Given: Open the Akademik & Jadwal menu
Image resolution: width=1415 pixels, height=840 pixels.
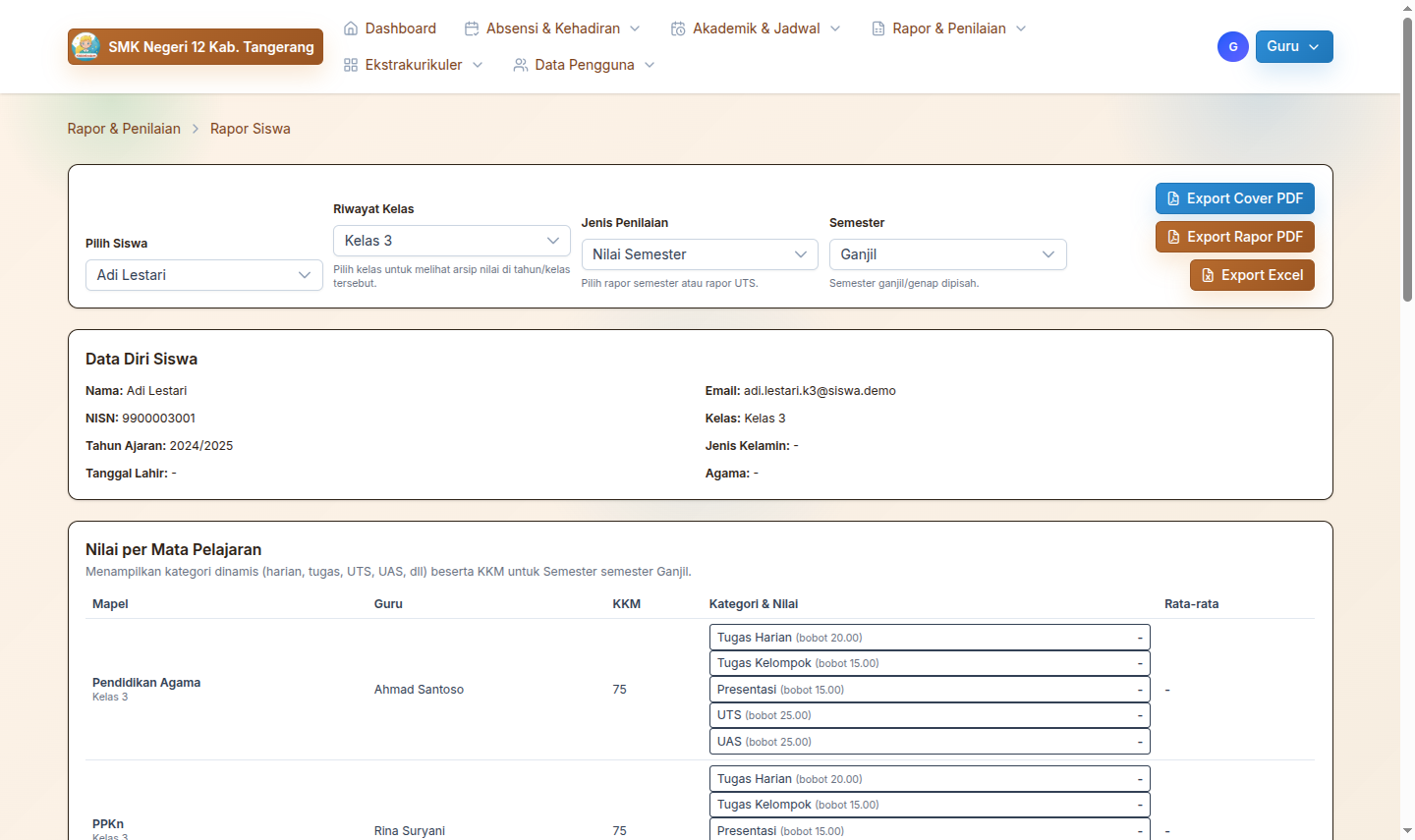Looking at the screenshot, I should 757,28.
